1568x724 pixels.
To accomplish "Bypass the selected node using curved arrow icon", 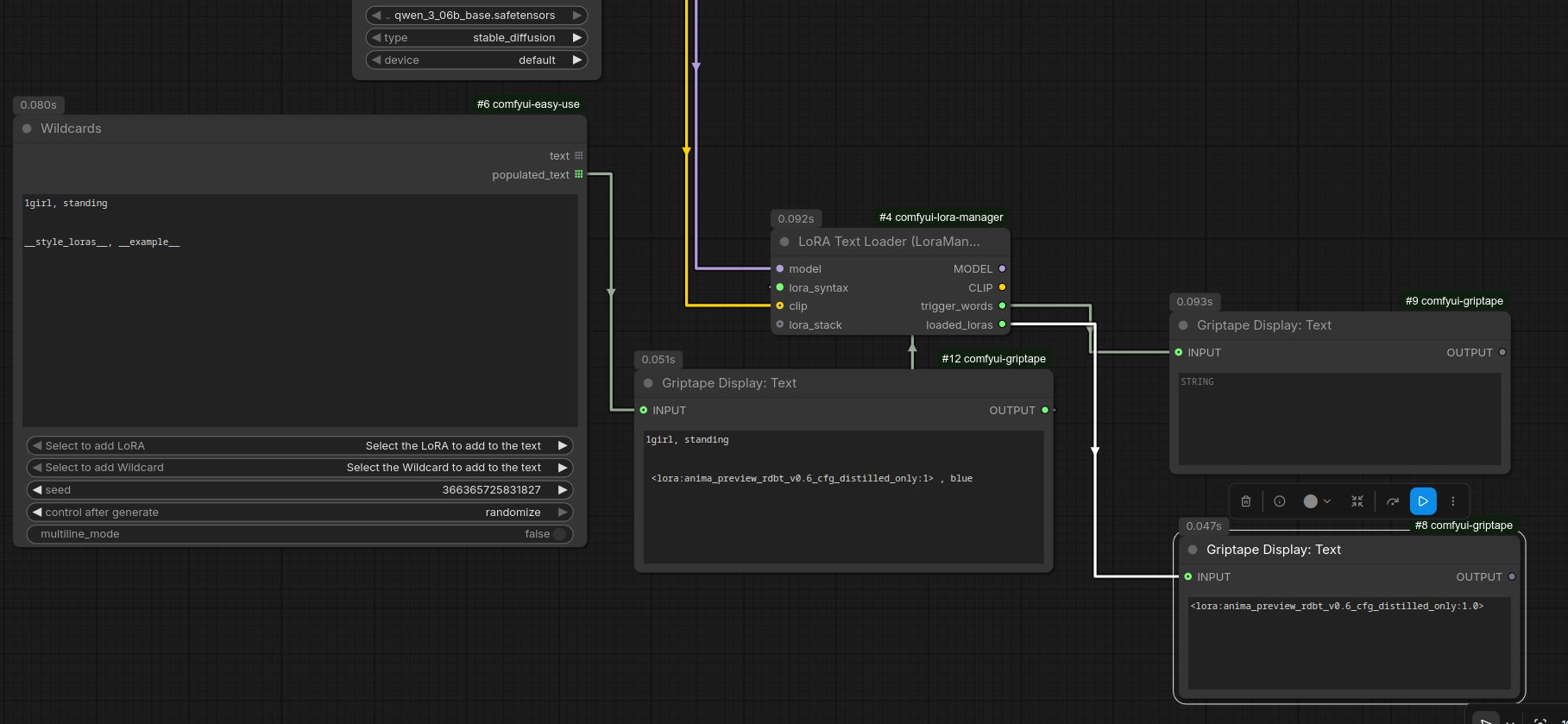I will 1392,501.
